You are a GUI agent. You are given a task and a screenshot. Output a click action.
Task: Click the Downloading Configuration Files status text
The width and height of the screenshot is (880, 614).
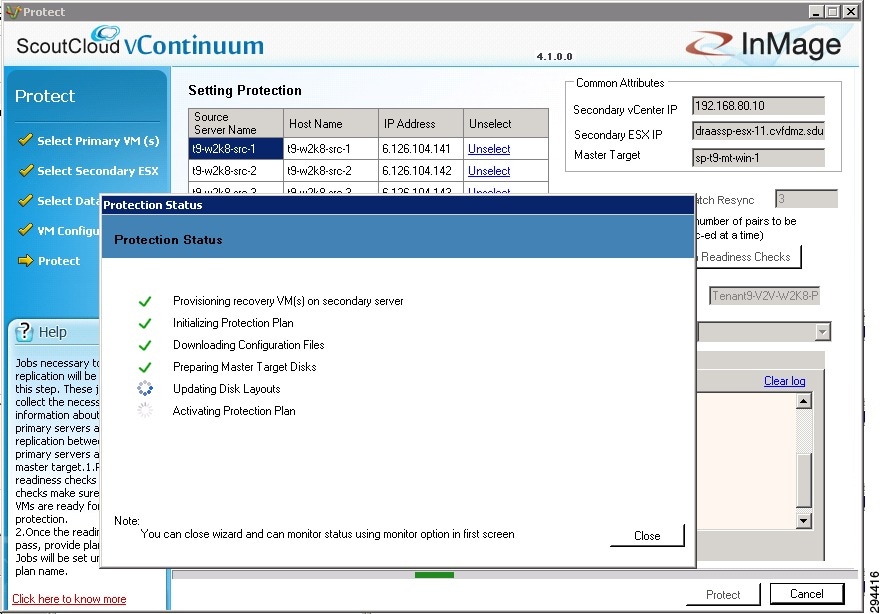click(249, 345)
